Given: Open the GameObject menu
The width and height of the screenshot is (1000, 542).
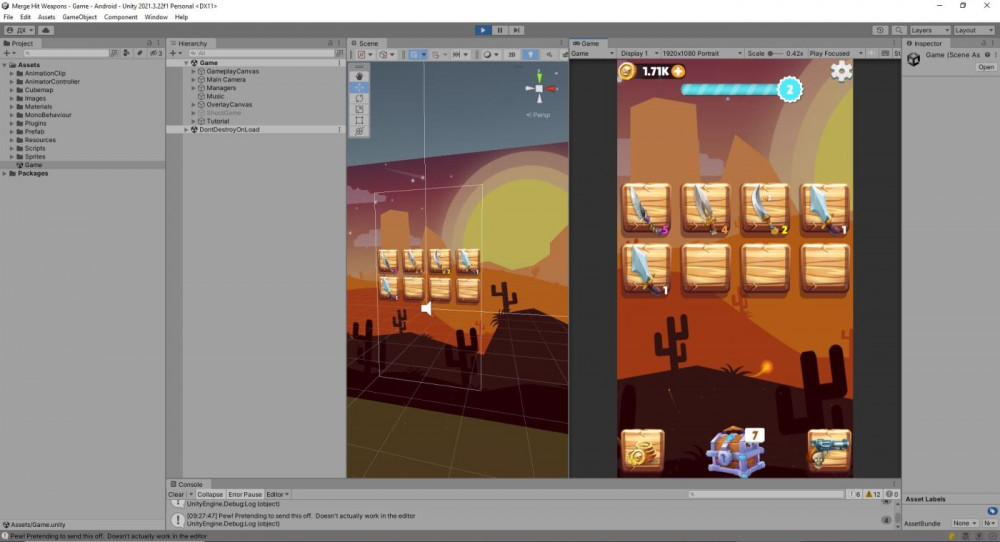Looking at the screenshot, I should (x=80, y=17).
